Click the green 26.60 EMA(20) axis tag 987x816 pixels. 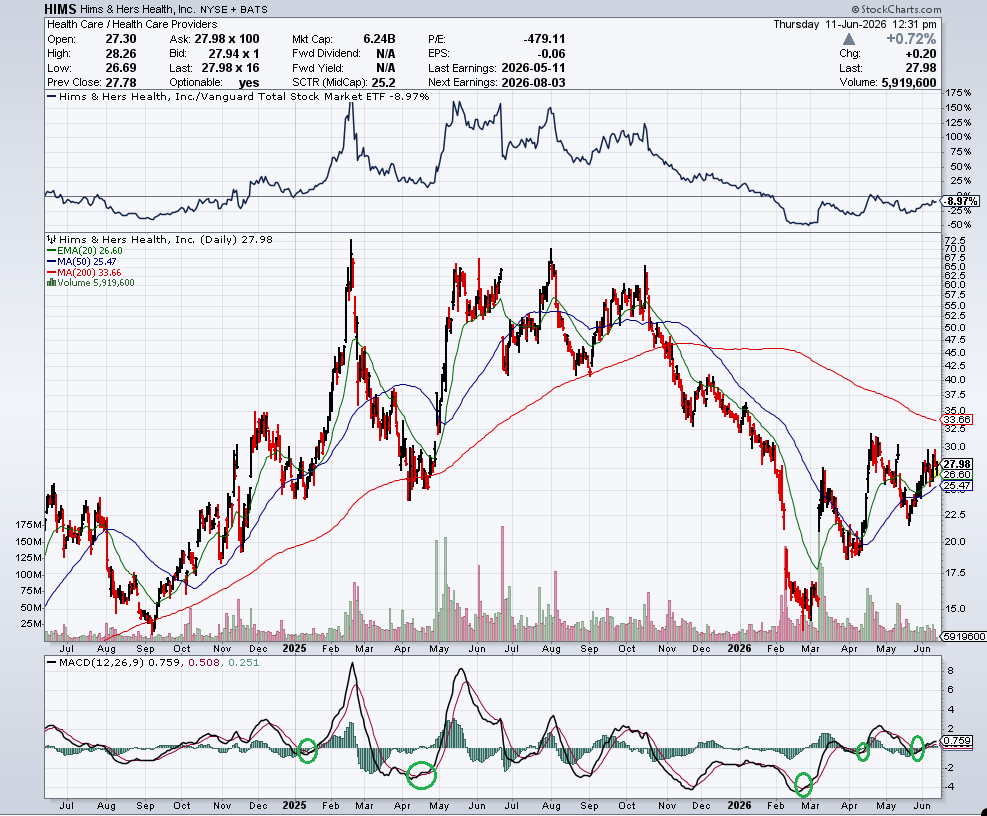(957, 475)
